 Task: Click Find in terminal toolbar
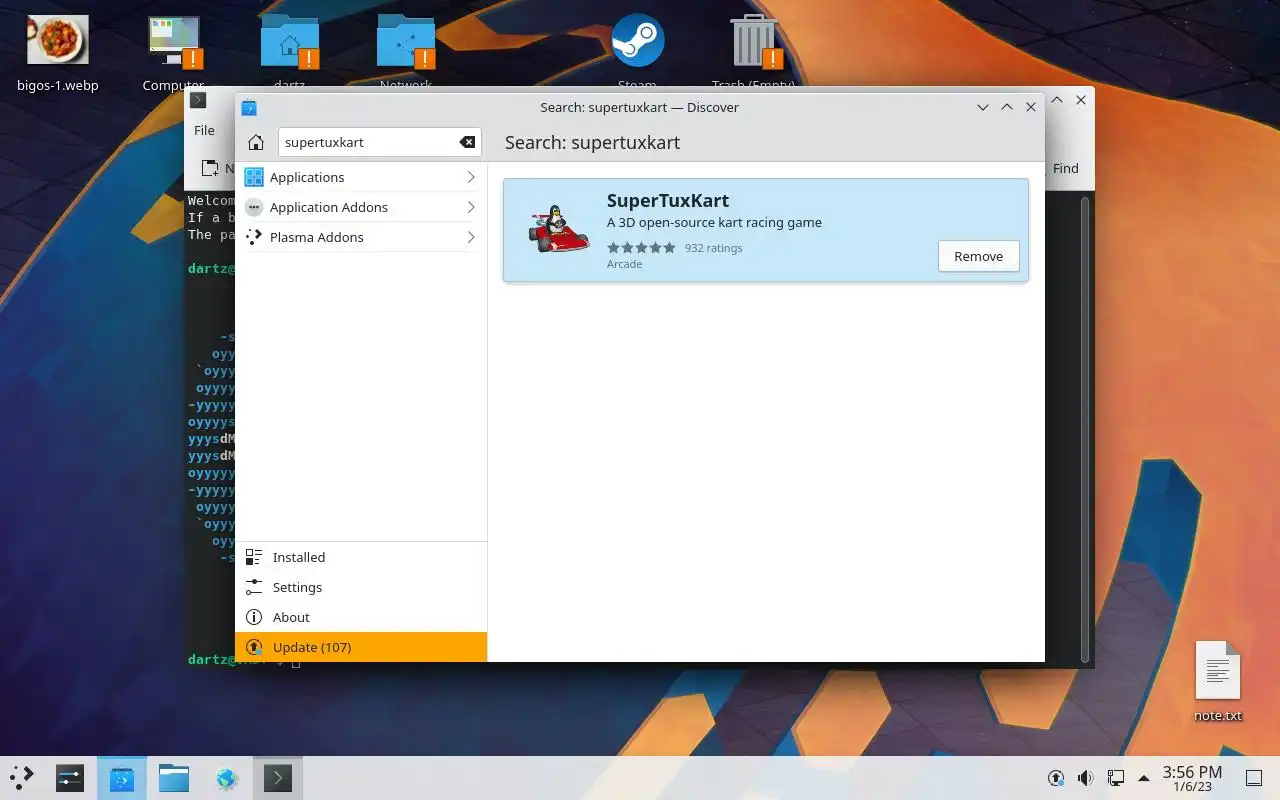tap(1065, 168)
